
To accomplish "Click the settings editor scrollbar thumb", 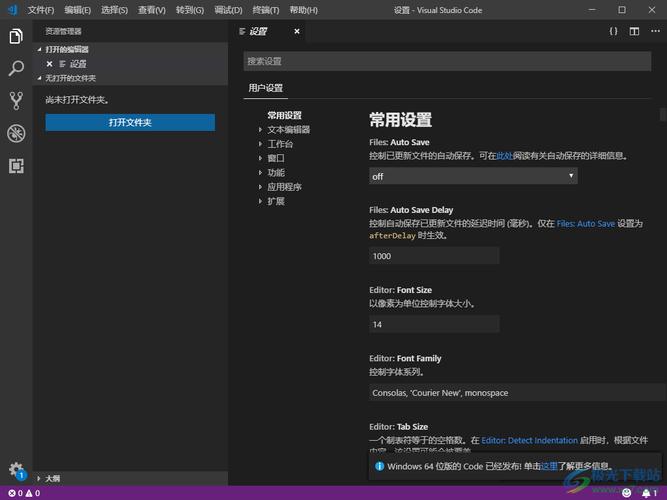I will [662, 114].
